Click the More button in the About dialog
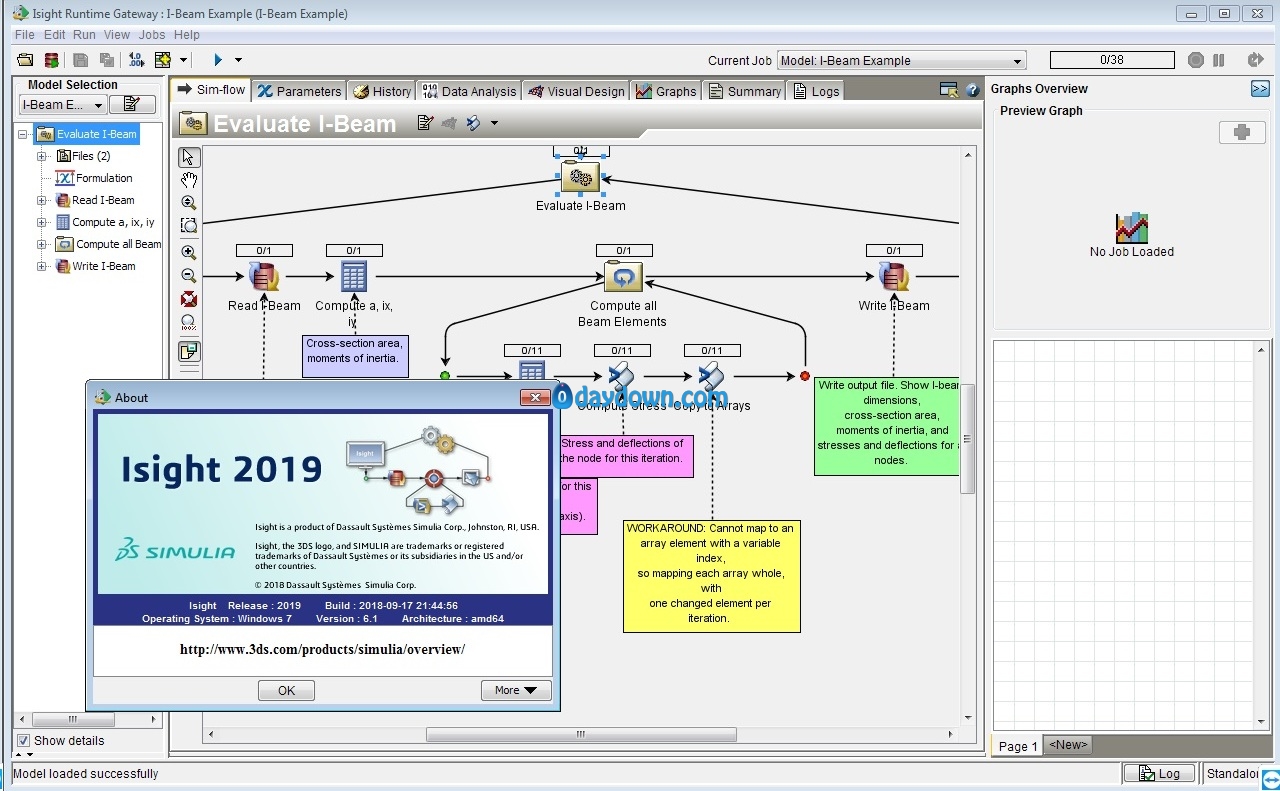This screenshot has width=1280, height=791. (x=516, y=690)
